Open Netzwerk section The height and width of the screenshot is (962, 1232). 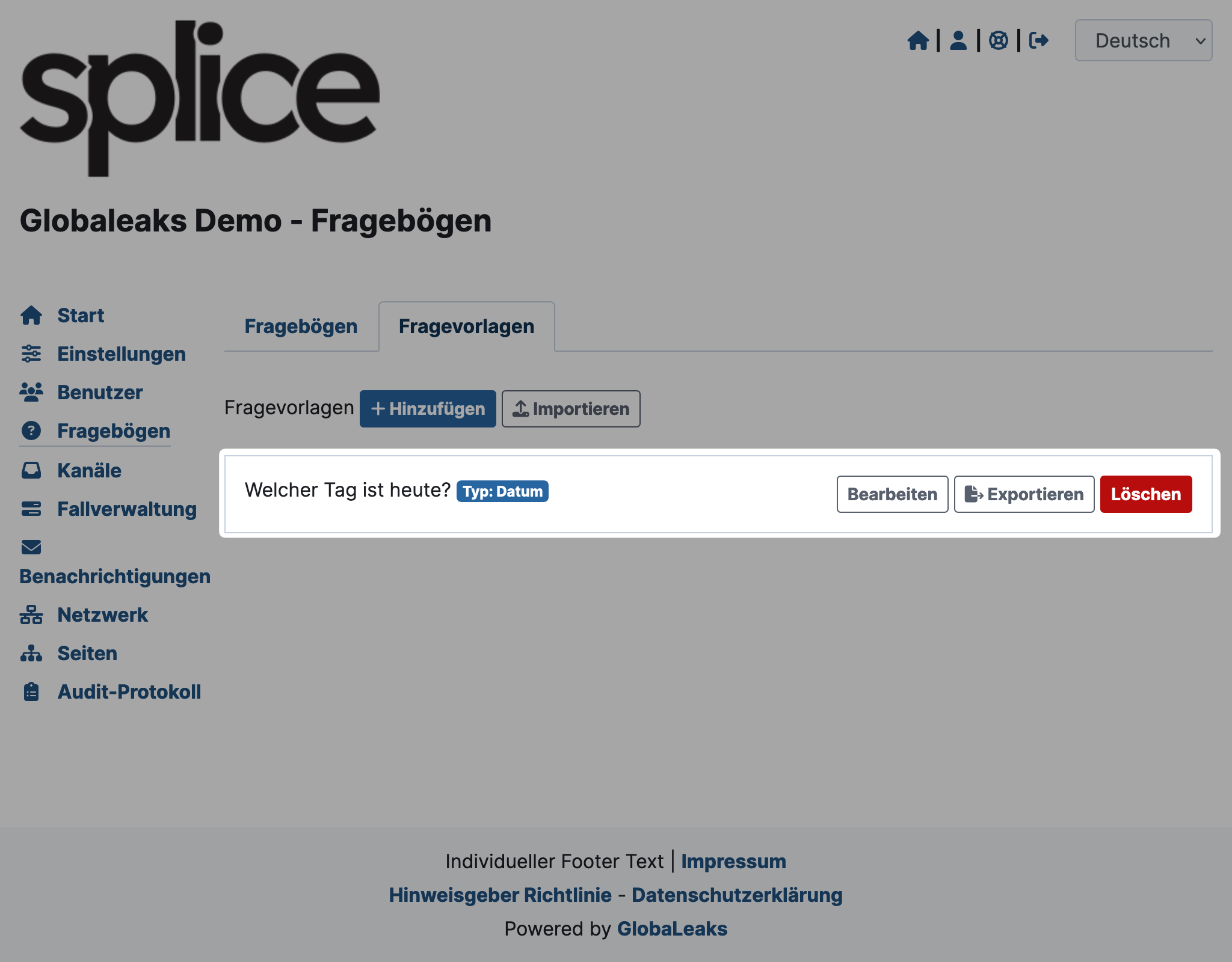point(102,614)
